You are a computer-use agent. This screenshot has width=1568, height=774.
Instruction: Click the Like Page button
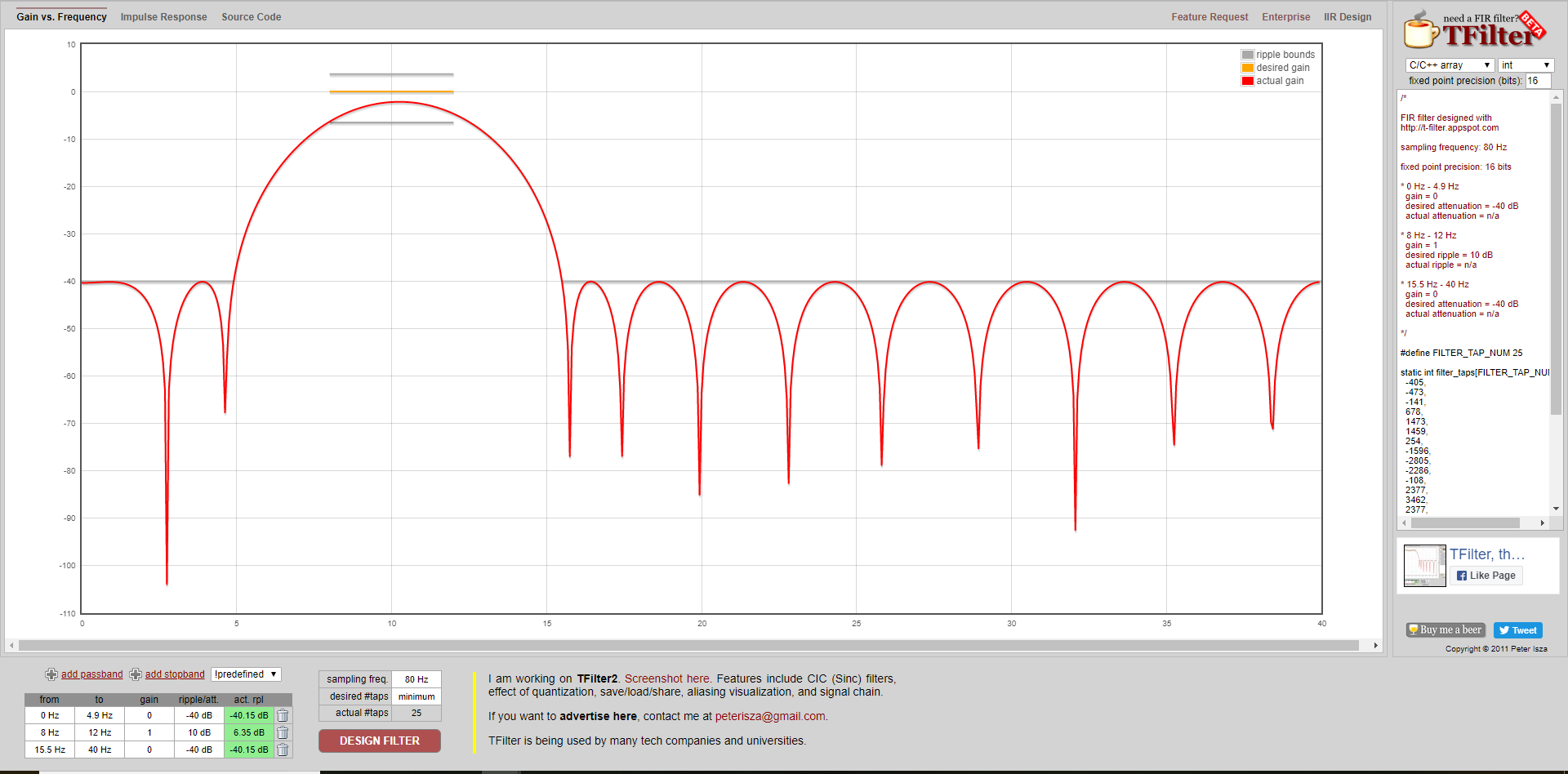tap(1486, 576)
